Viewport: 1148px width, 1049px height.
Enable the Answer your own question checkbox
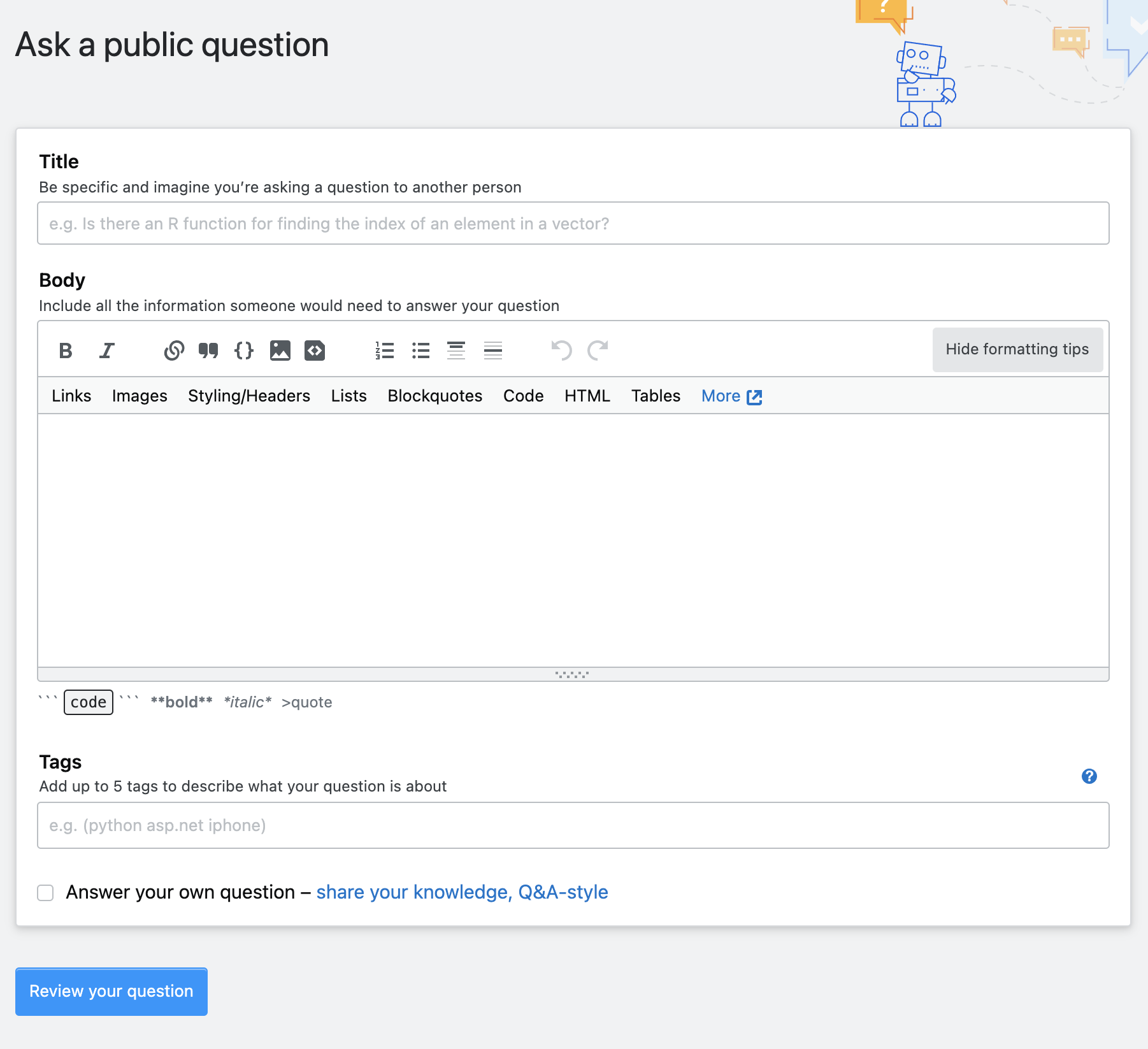pyautogui.click(x=45, y=893)
